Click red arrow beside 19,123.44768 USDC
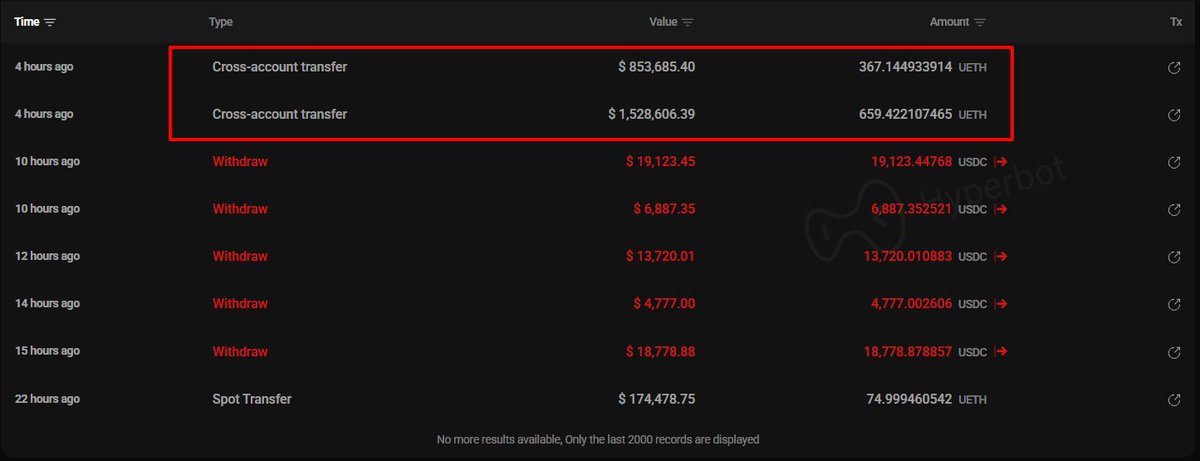The image size is (1200, 461). [1000, 162]
